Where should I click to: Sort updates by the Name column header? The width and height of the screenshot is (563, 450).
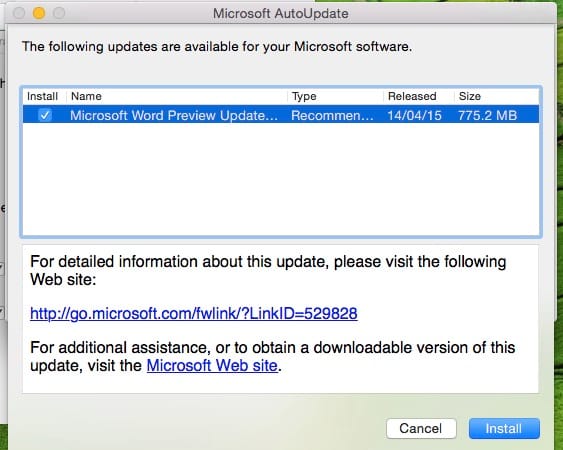177,96
